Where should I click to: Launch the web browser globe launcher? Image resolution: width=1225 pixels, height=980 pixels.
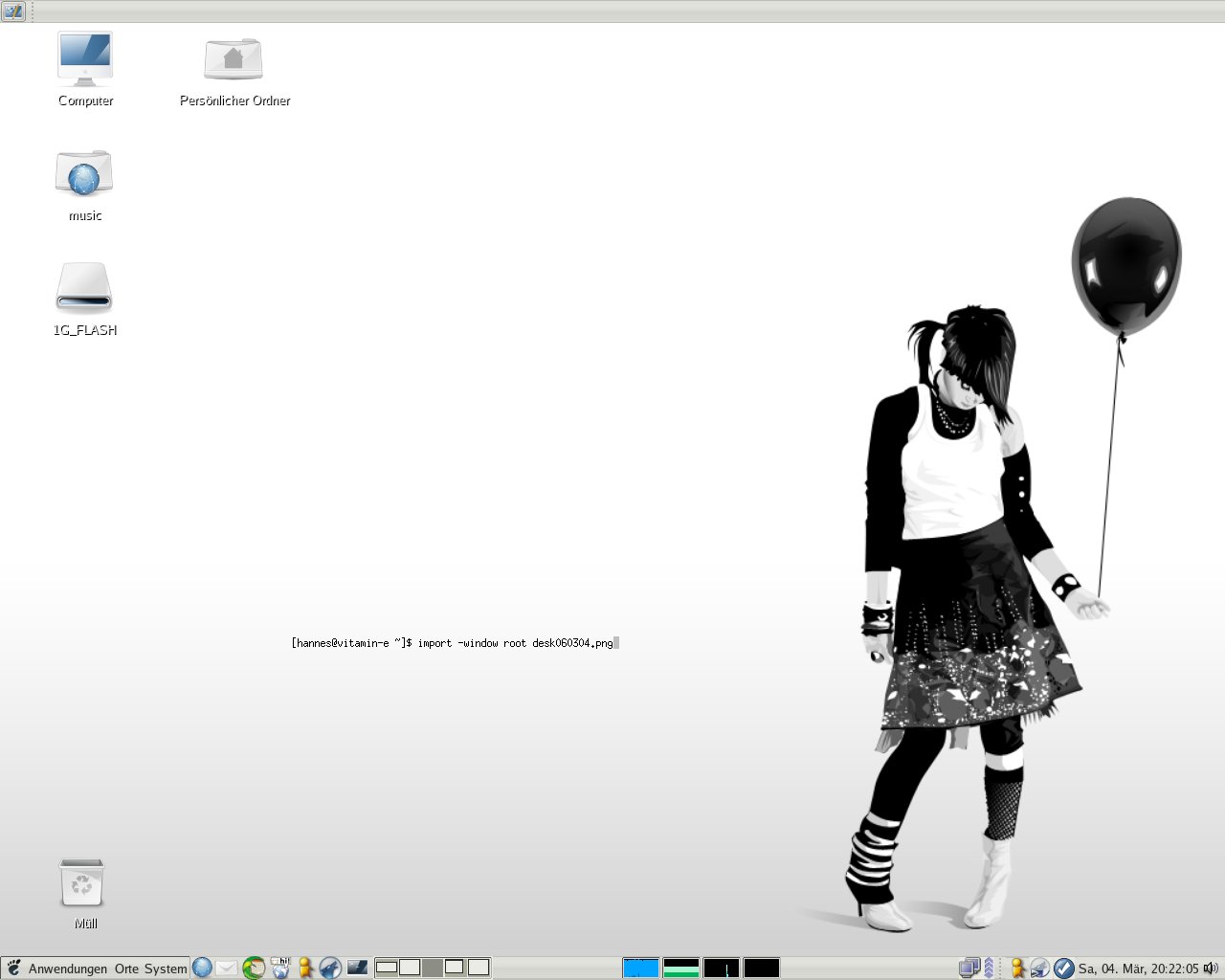pos(202,968)
